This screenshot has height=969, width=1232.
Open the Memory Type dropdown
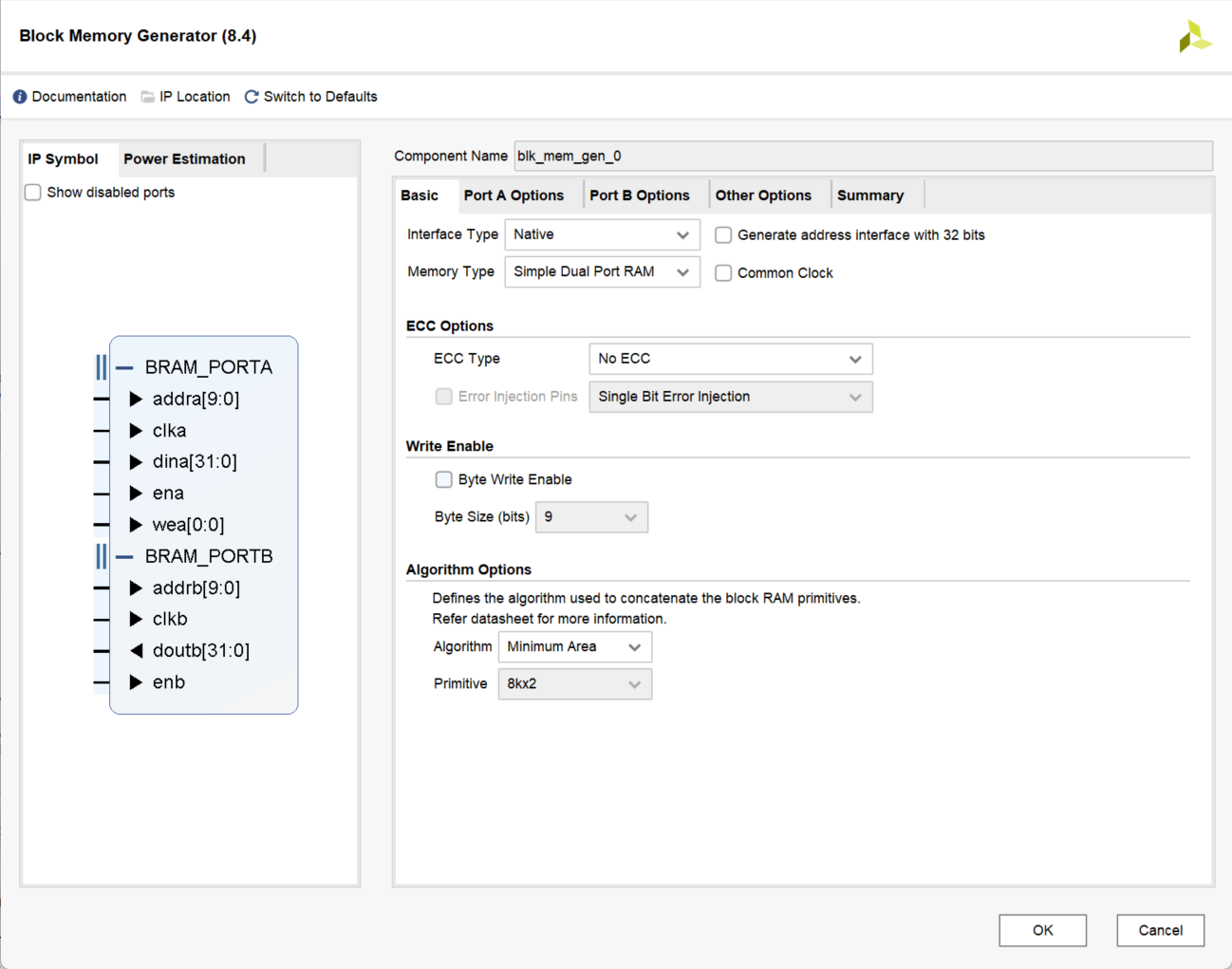pyautogui.click(x=602, y=272)
